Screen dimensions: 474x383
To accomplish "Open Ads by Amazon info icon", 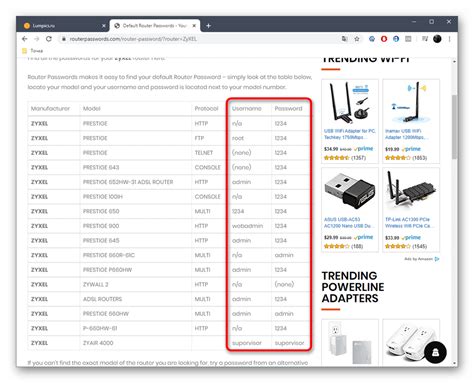I will (437, 259).
